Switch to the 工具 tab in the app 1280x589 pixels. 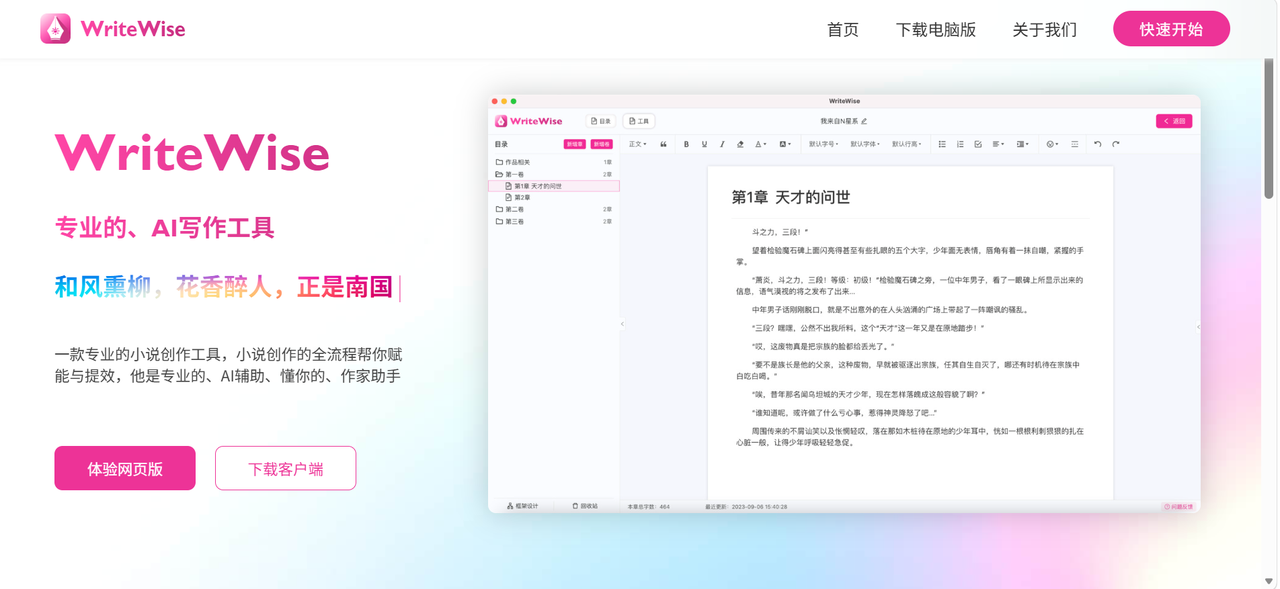pyautogui.click(x=639, y=121)
